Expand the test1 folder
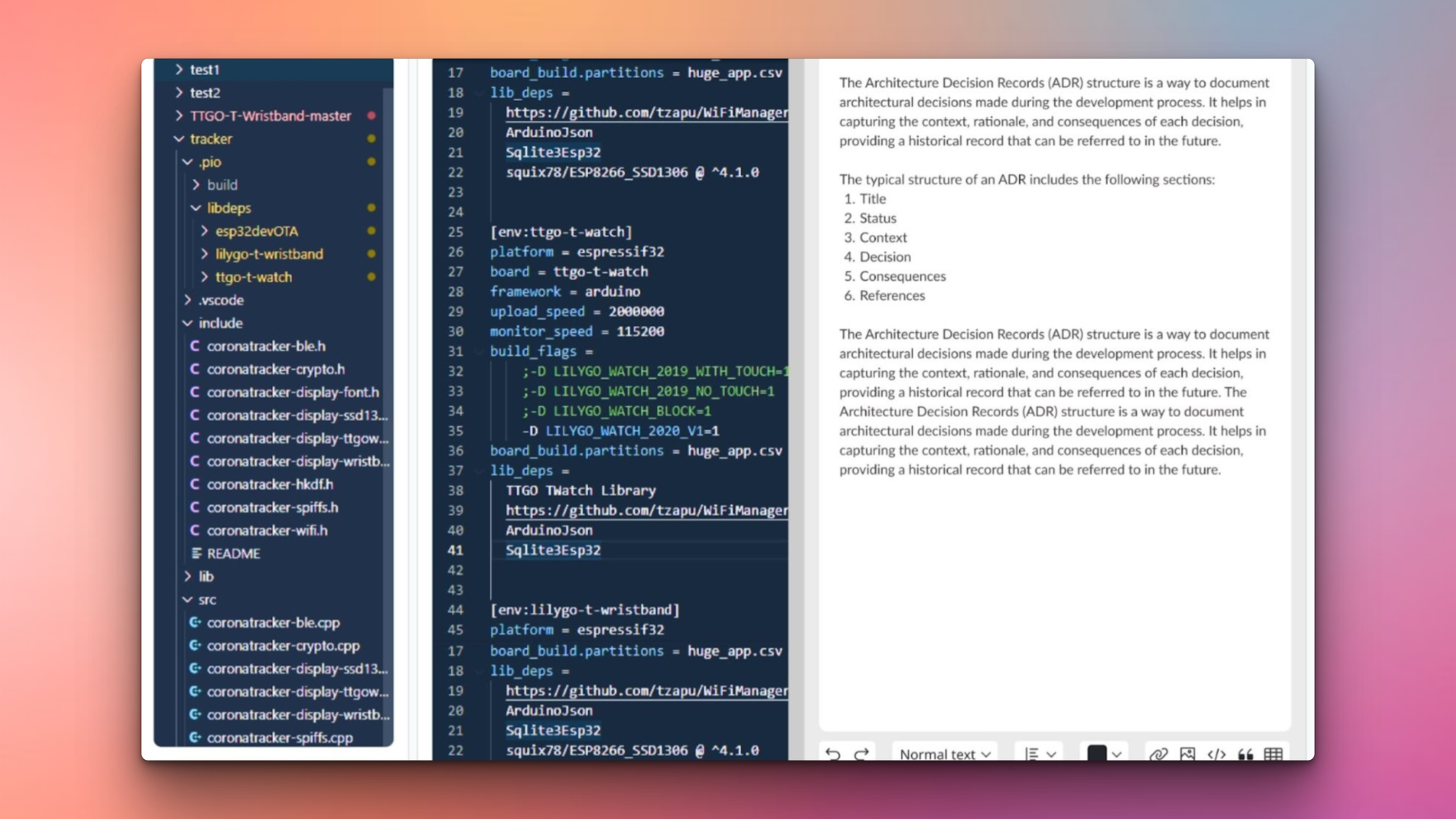Screen dimensions: 1456x819 click(x=180, y=70)
